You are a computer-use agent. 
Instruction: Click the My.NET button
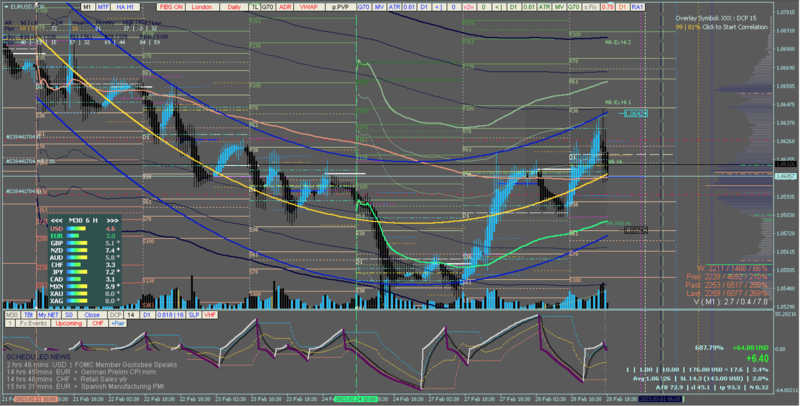click(48, 315)
